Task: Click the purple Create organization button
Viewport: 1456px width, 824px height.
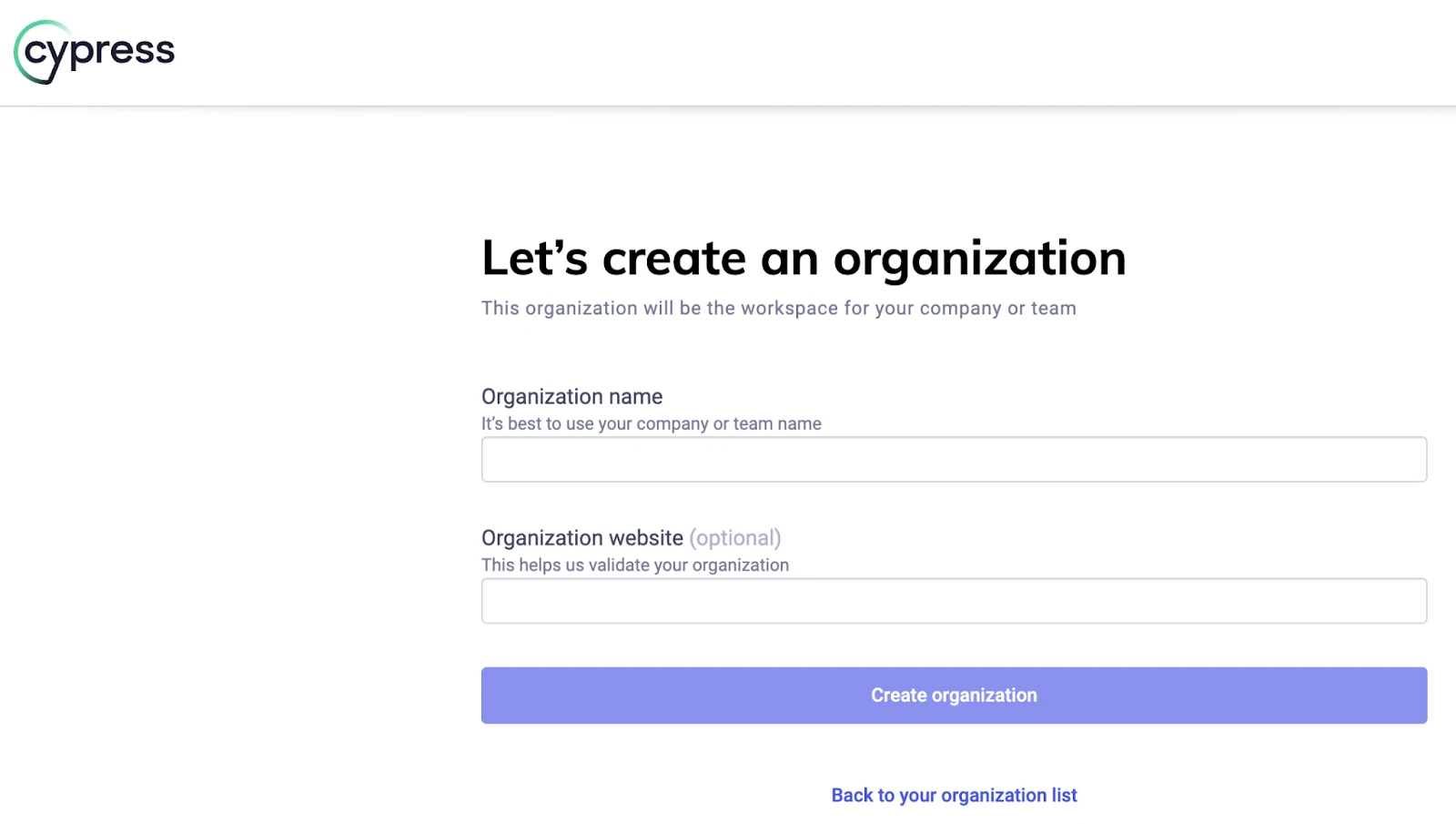Action: [952, 695]
